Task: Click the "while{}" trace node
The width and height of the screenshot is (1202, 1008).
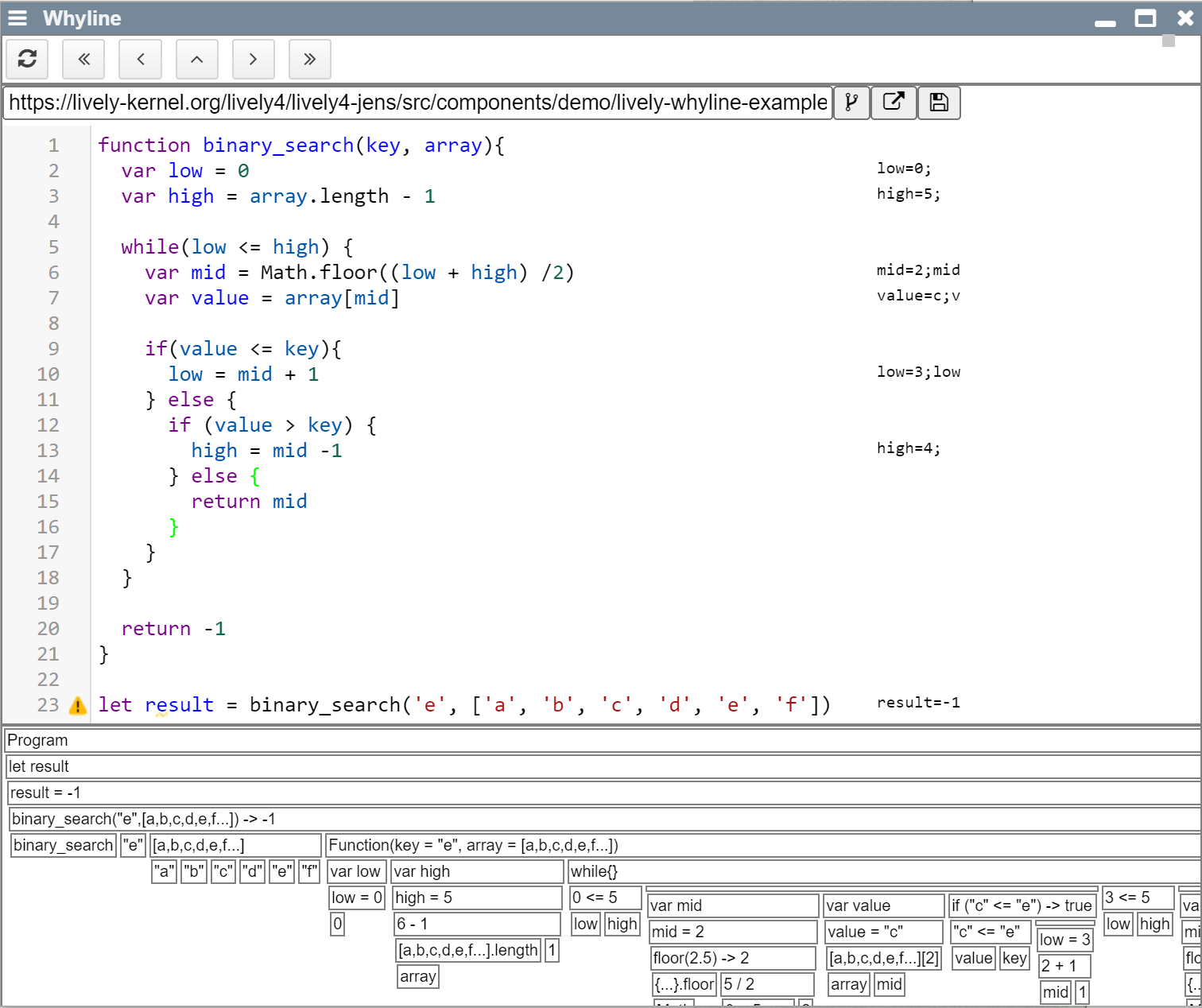Action: point(594,871)
